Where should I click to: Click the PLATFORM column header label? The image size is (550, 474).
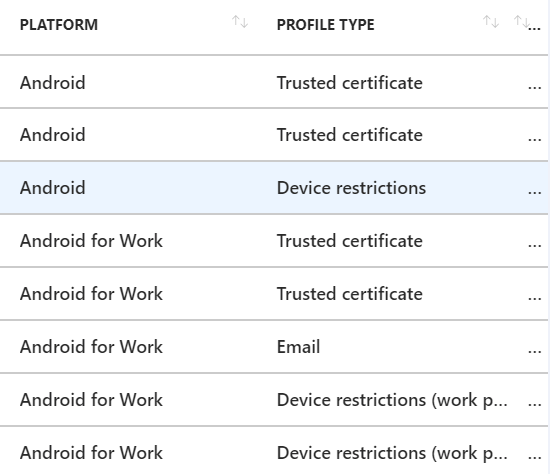(59, 25)
